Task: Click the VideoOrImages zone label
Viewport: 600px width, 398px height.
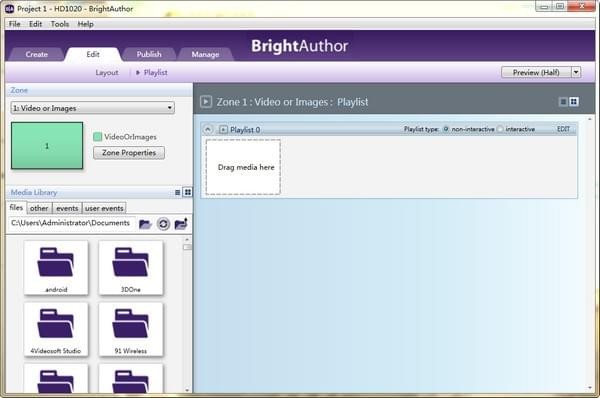Action: pyautogui.click(x=130, y=137)
